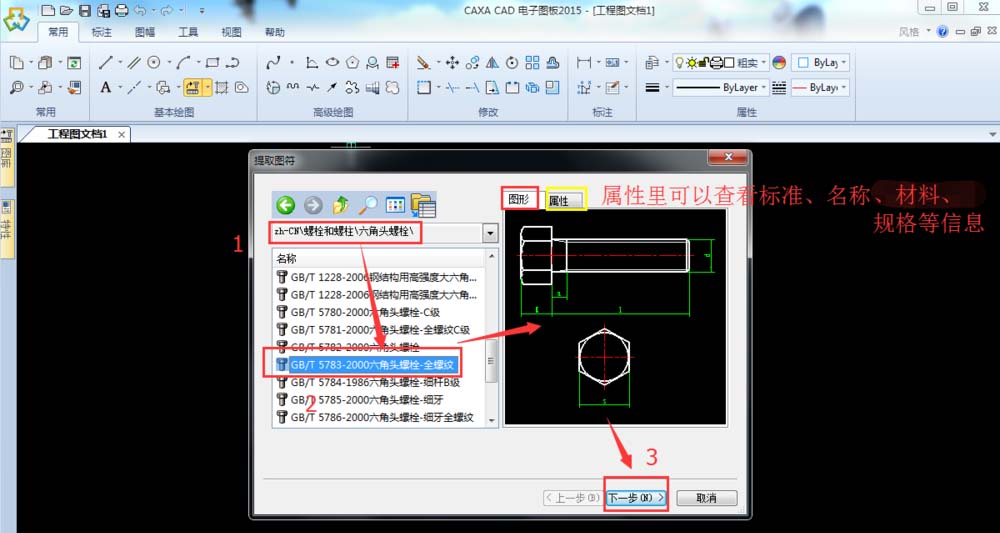Click the highlighted extract symbol library icon
Screen dimensions: 1000x533
(193, 87)
